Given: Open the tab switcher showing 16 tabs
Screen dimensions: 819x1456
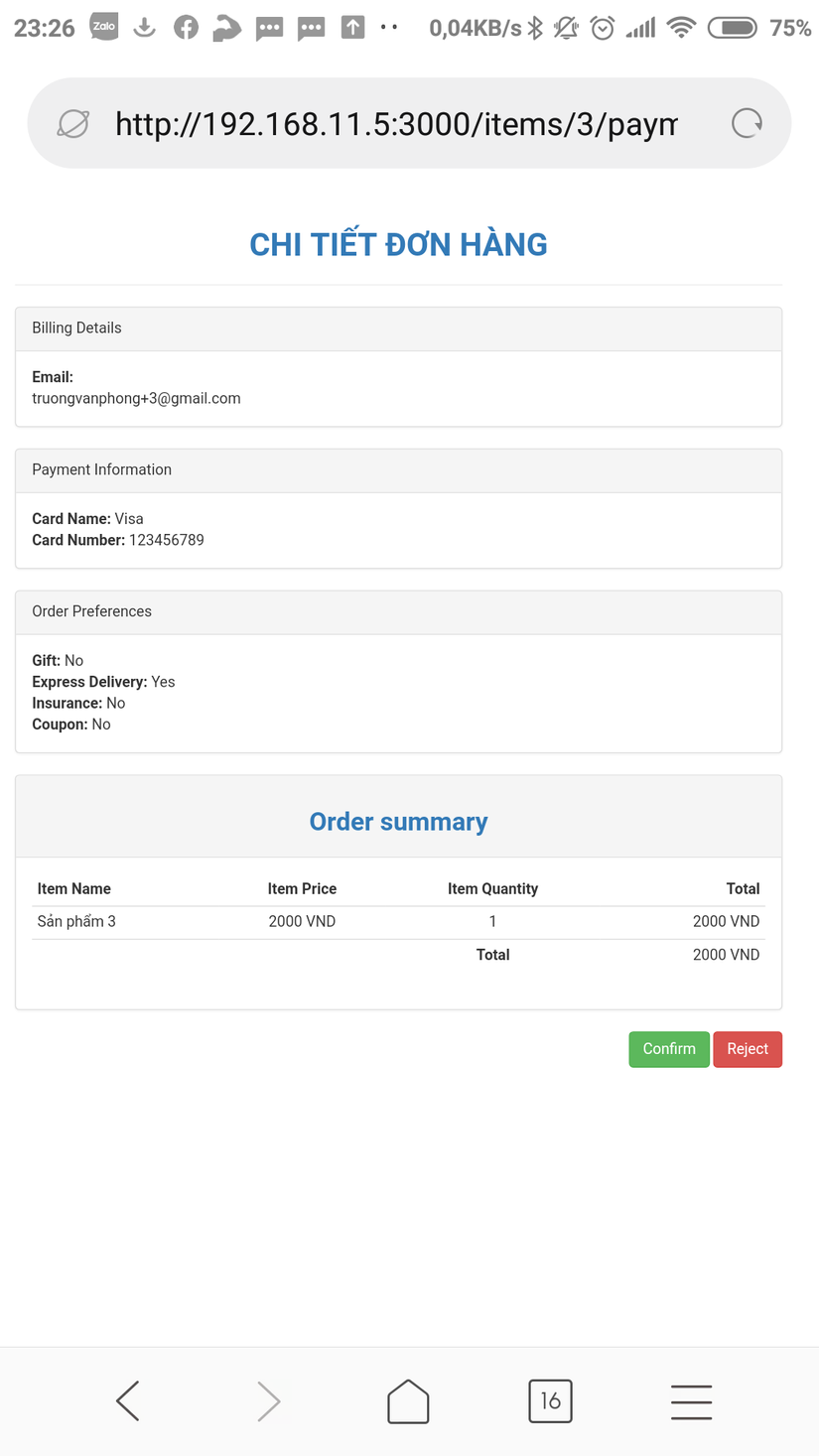Looking at the screenshot, I should click(550, 1401).
